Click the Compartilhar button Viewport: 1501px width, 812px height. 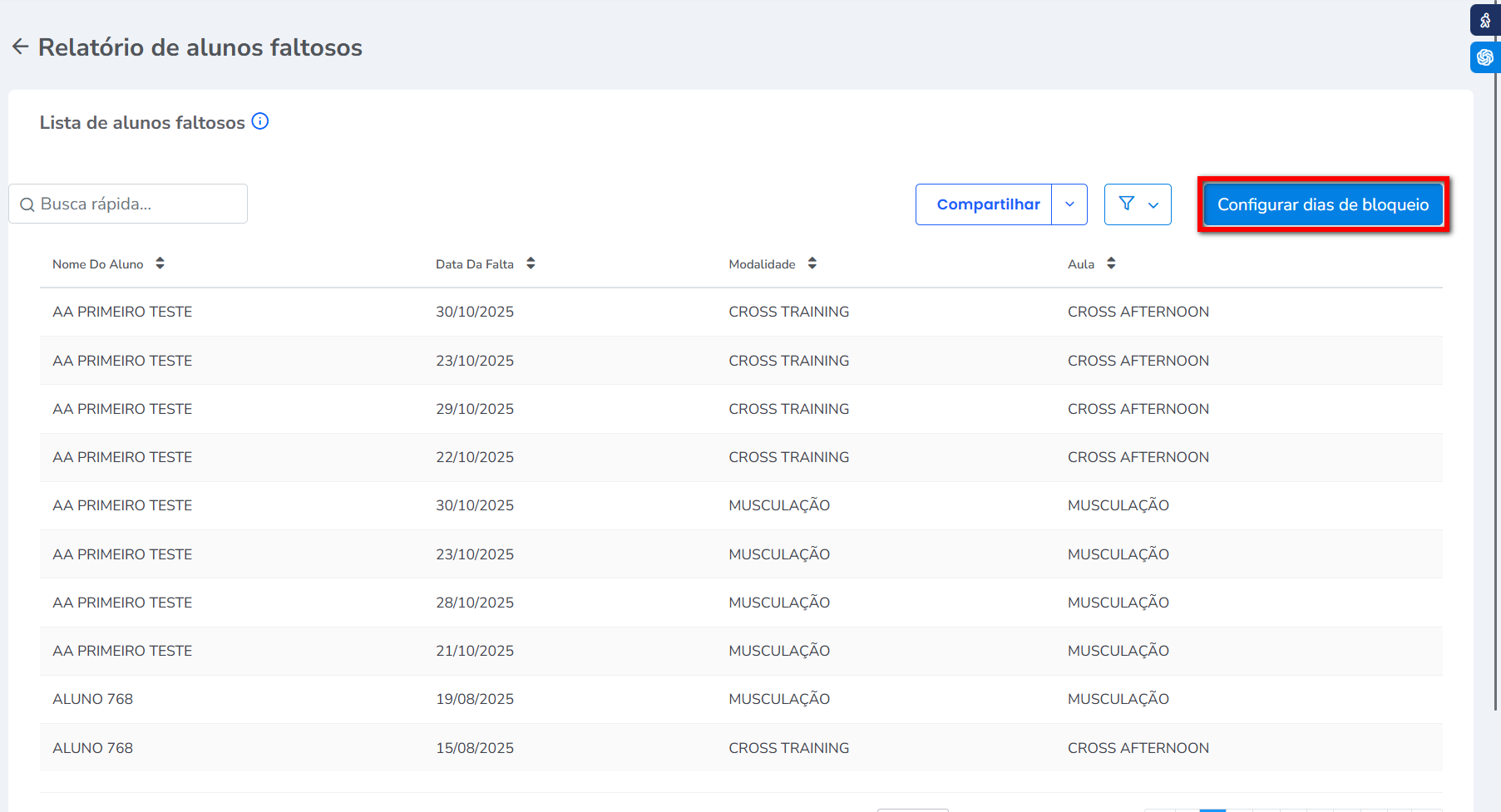click(x=987, y=204)
